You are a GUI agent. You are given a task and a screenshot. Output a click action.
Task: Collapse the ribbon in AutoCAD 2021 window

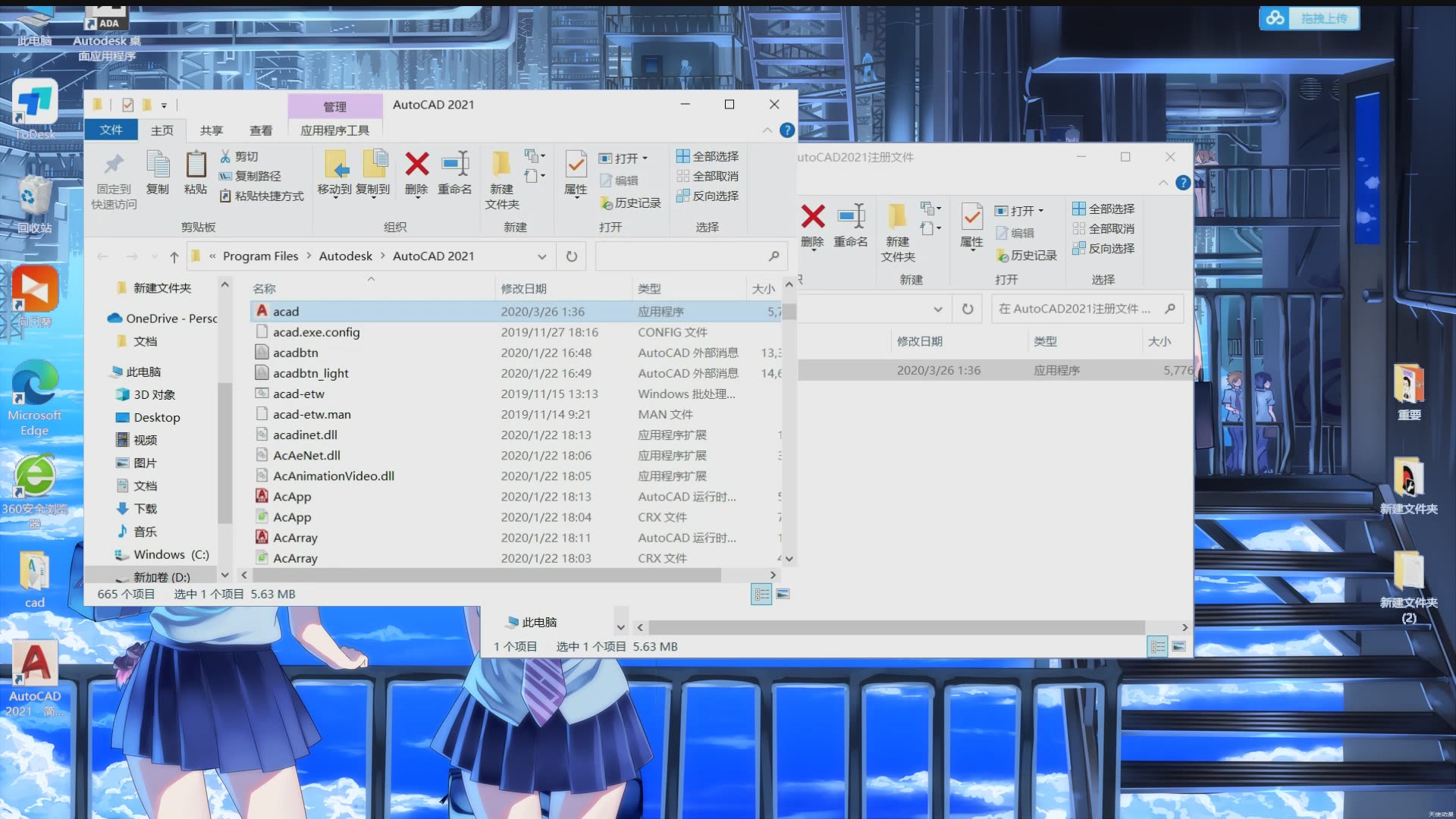(x=767, y=130)
